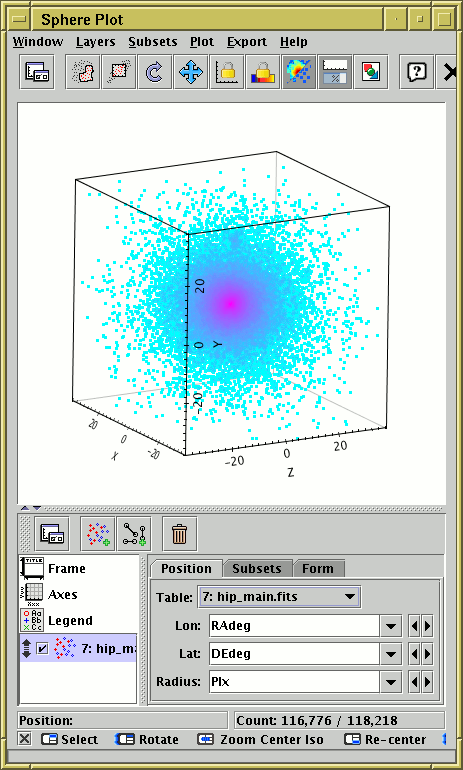463x770 pixels.
Task: Open the Export menu
Action: tap(246, 42)
